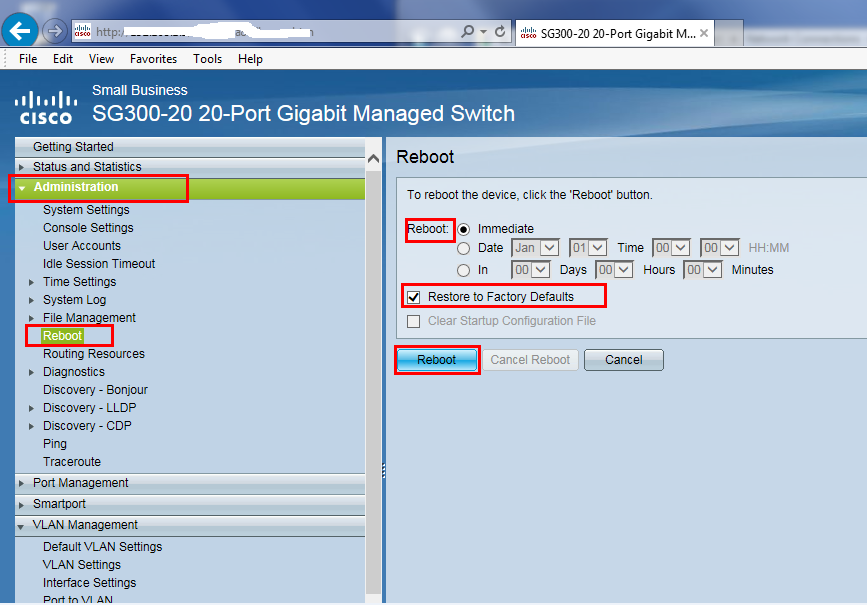Viewport: 867px width, 606px height.
Task: Open the Minutes count dropdown
Action: pyautogui.click(x=703, y=270)
